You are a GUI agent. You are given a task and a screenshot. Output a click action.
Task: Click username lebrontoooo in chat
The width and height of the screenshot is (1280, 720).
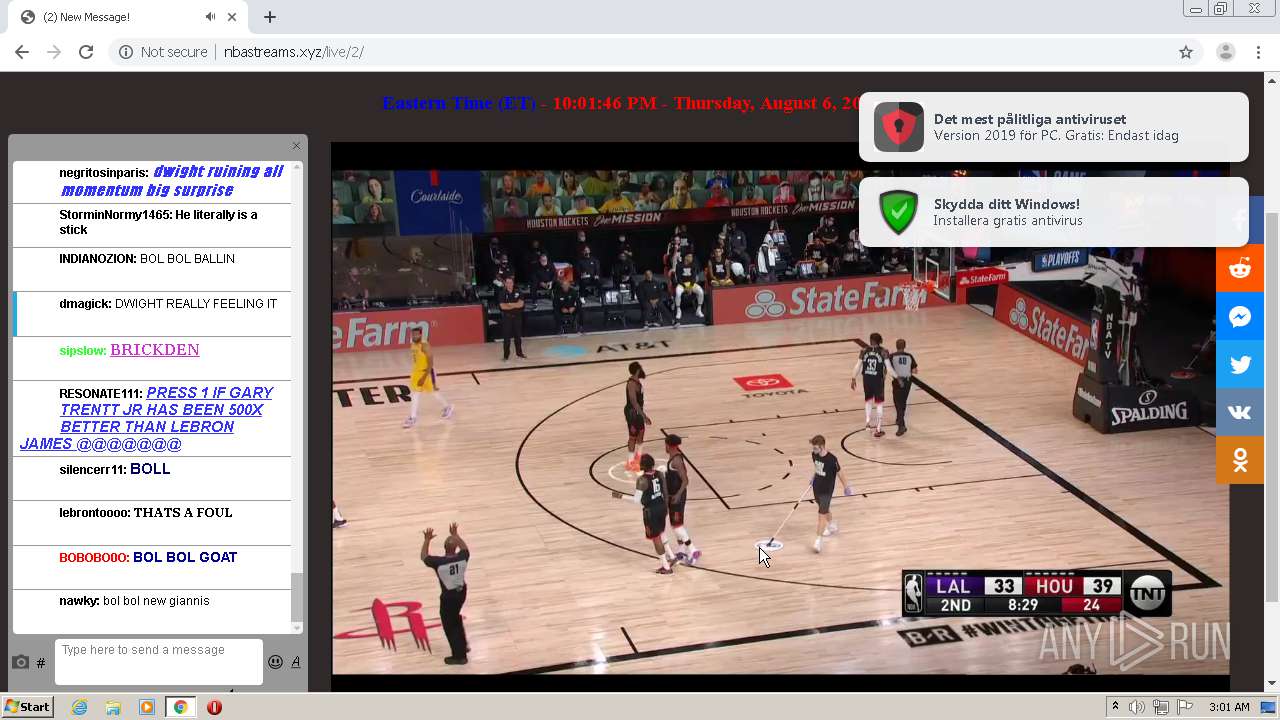pyautogui.click(x=95, y=513)
